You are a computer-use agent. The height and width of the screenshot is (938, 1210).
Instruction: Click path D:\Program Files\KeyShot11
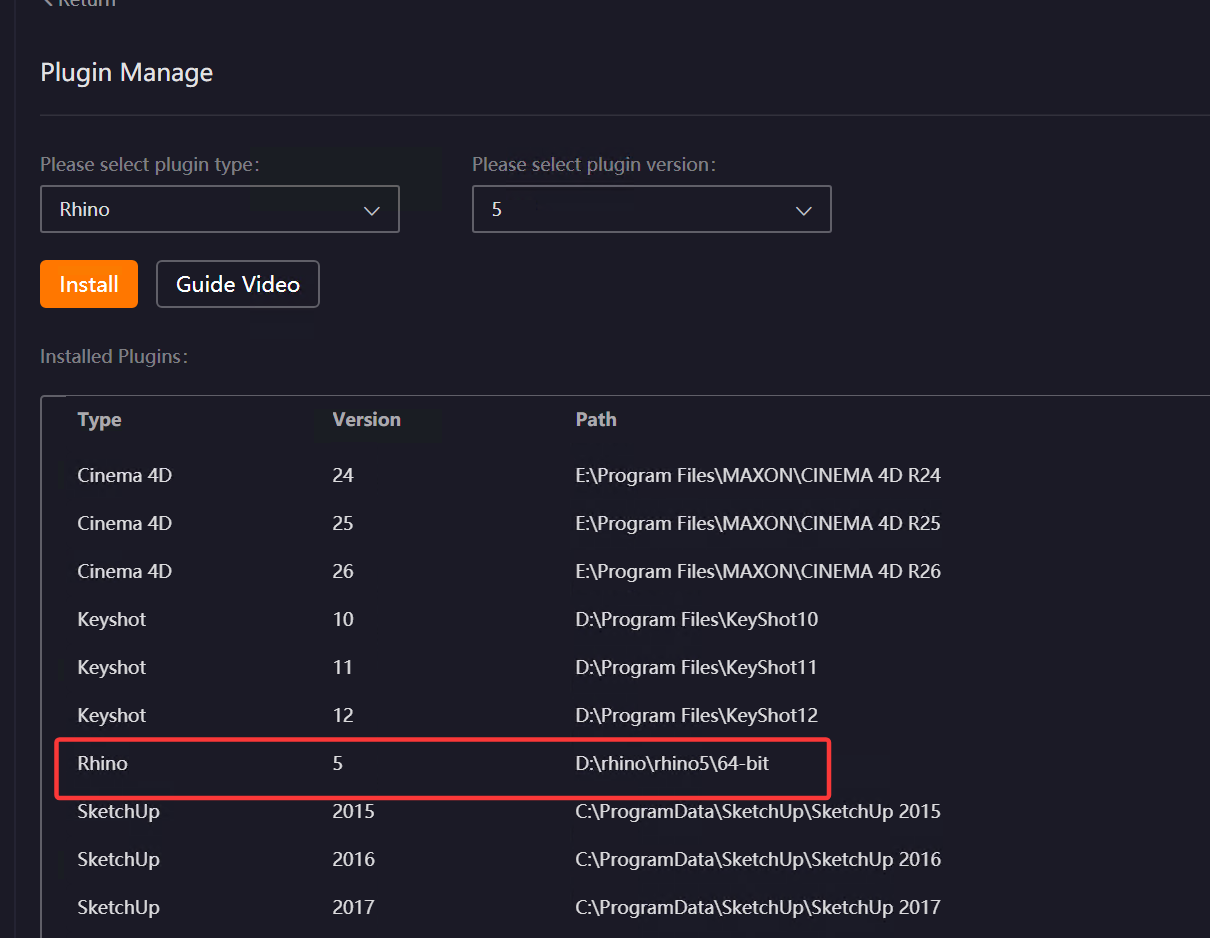tap(697, 667)
